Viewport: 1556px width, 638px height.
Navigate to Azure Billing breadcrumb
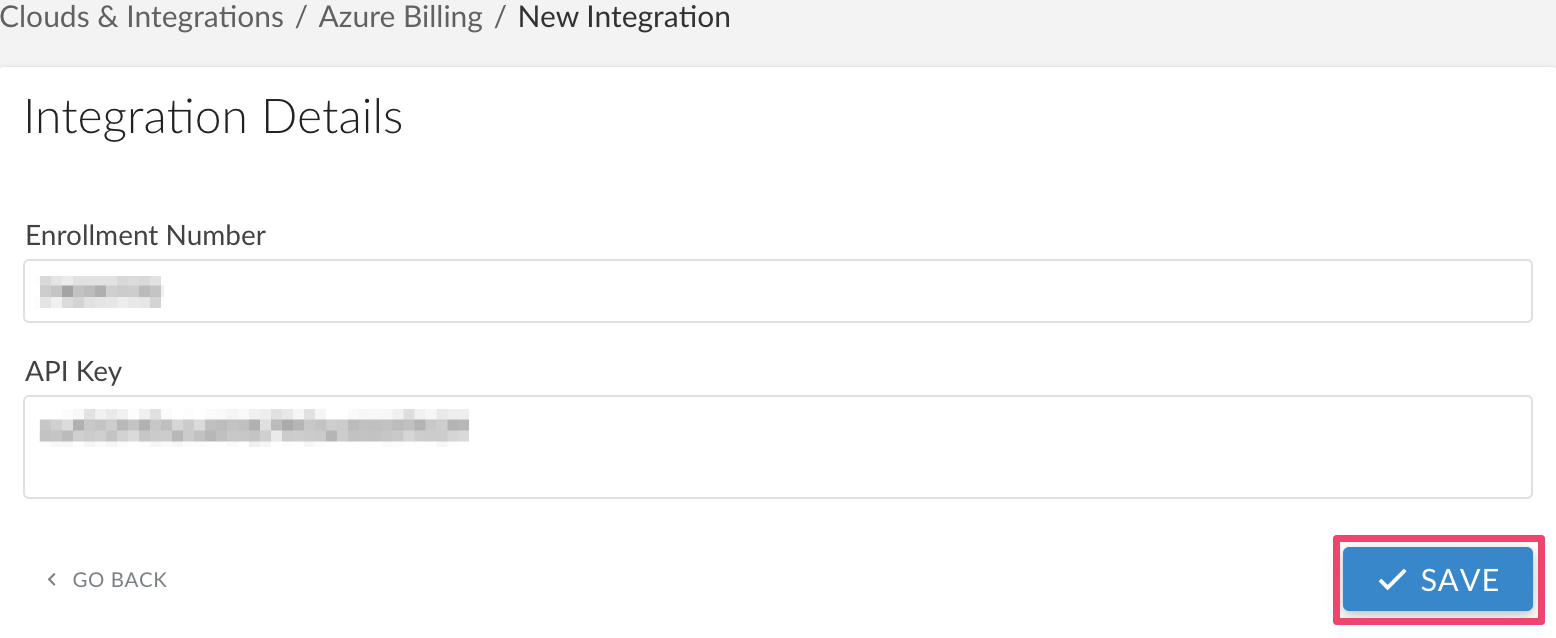400,17
